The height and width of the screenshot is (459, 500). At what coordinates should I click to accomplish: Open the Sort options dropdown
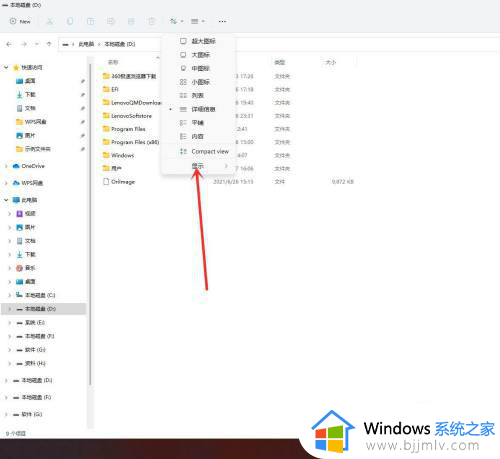[176, 21]
